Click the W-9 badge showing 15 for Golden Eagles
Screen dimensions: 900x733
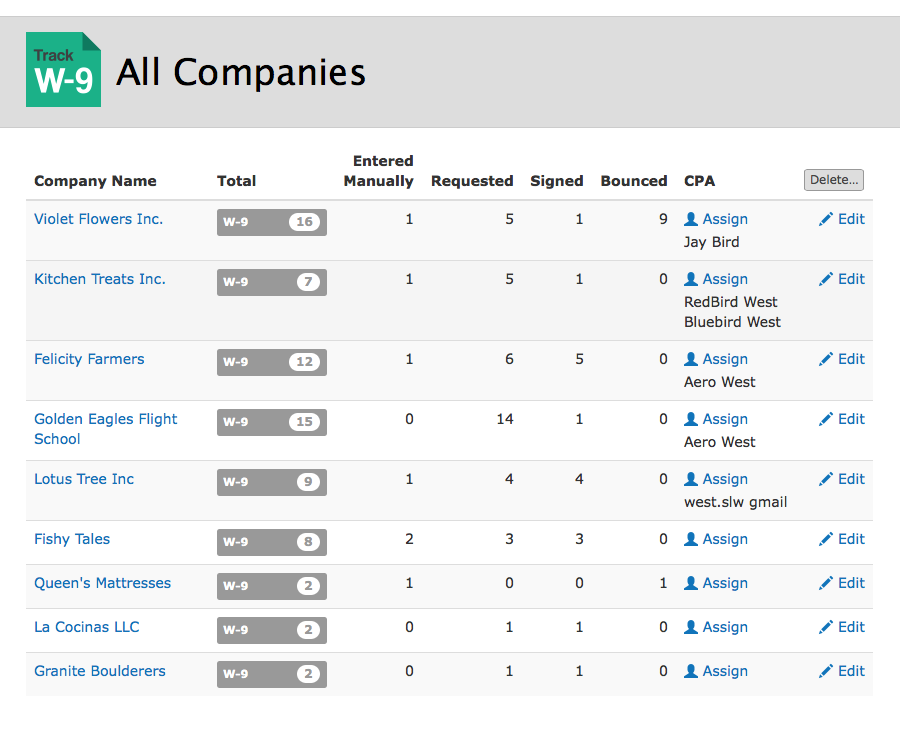point(271,422)
